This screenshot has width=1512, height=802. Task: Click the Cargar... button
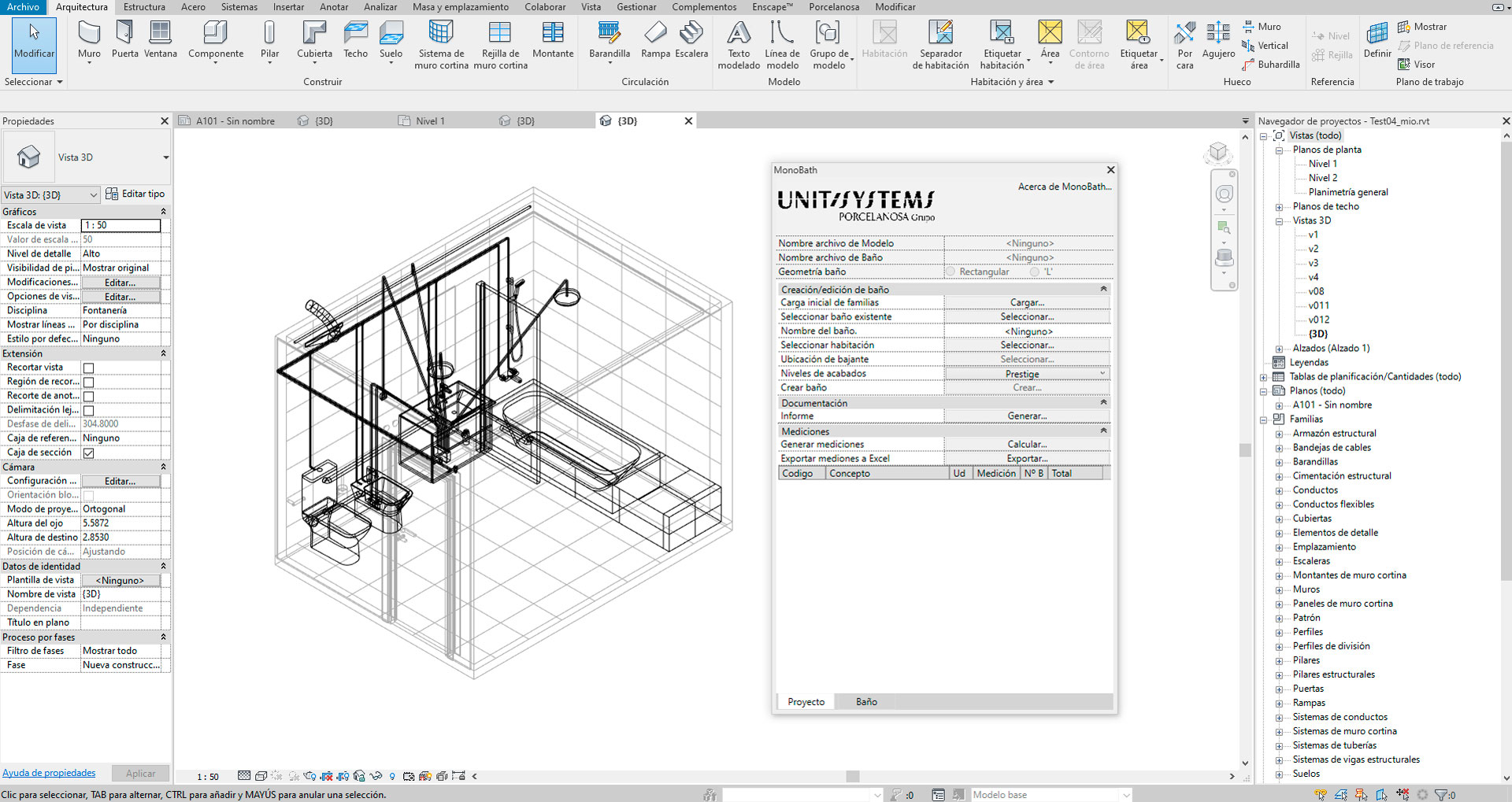(x=1027, y=303)
